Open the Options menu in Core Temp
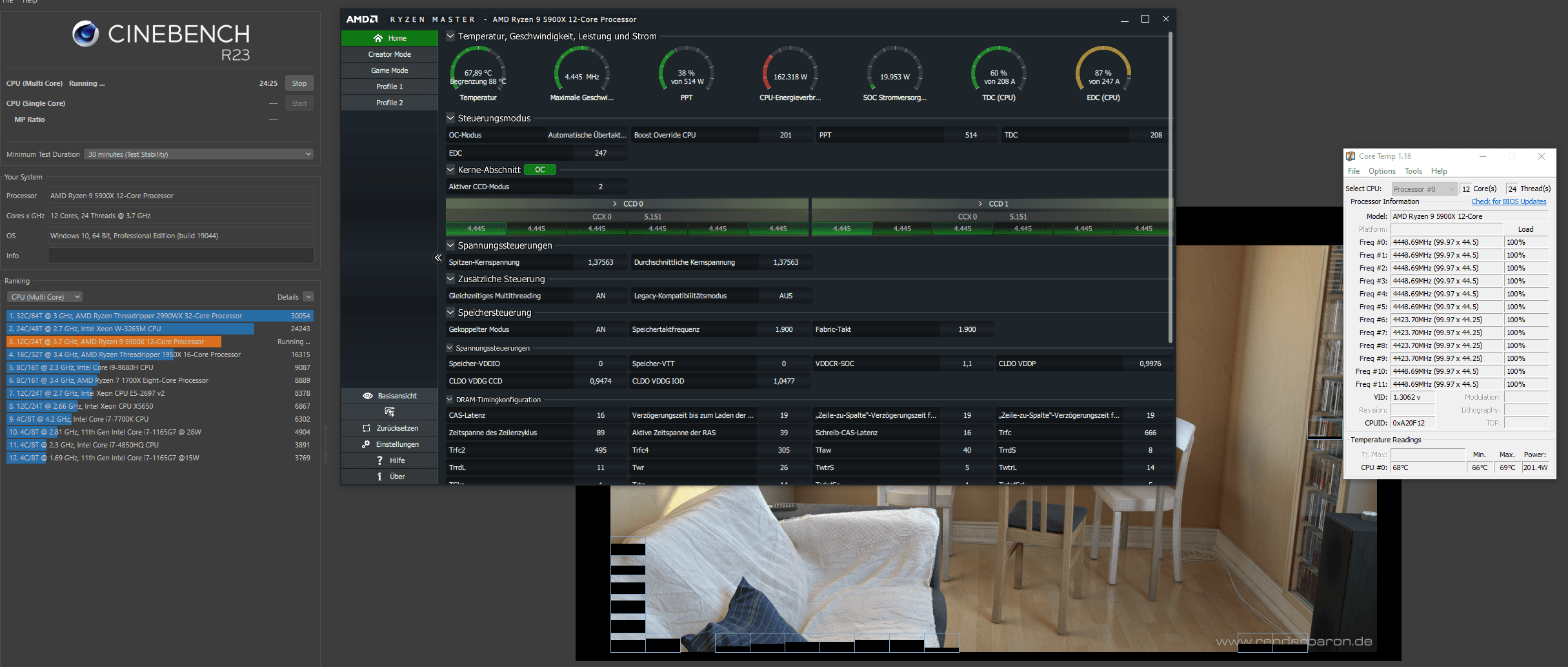1568x667 pixels. pyautogui.click(x=1382, y=171)
